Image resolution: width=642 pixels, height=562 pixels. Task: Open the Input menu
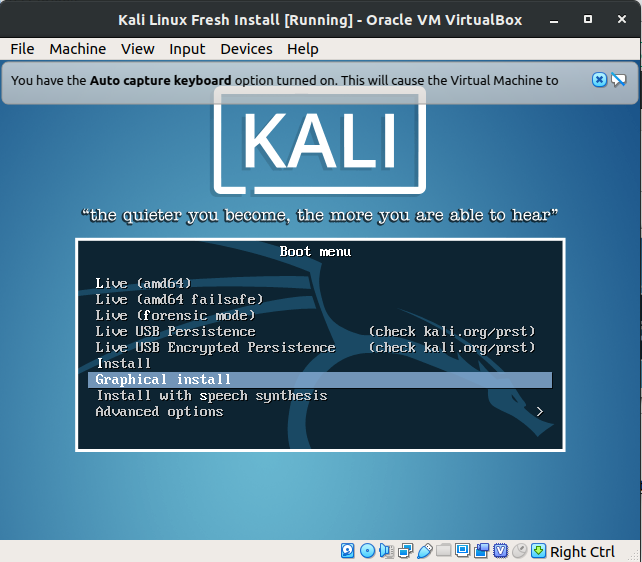point(187,49)
